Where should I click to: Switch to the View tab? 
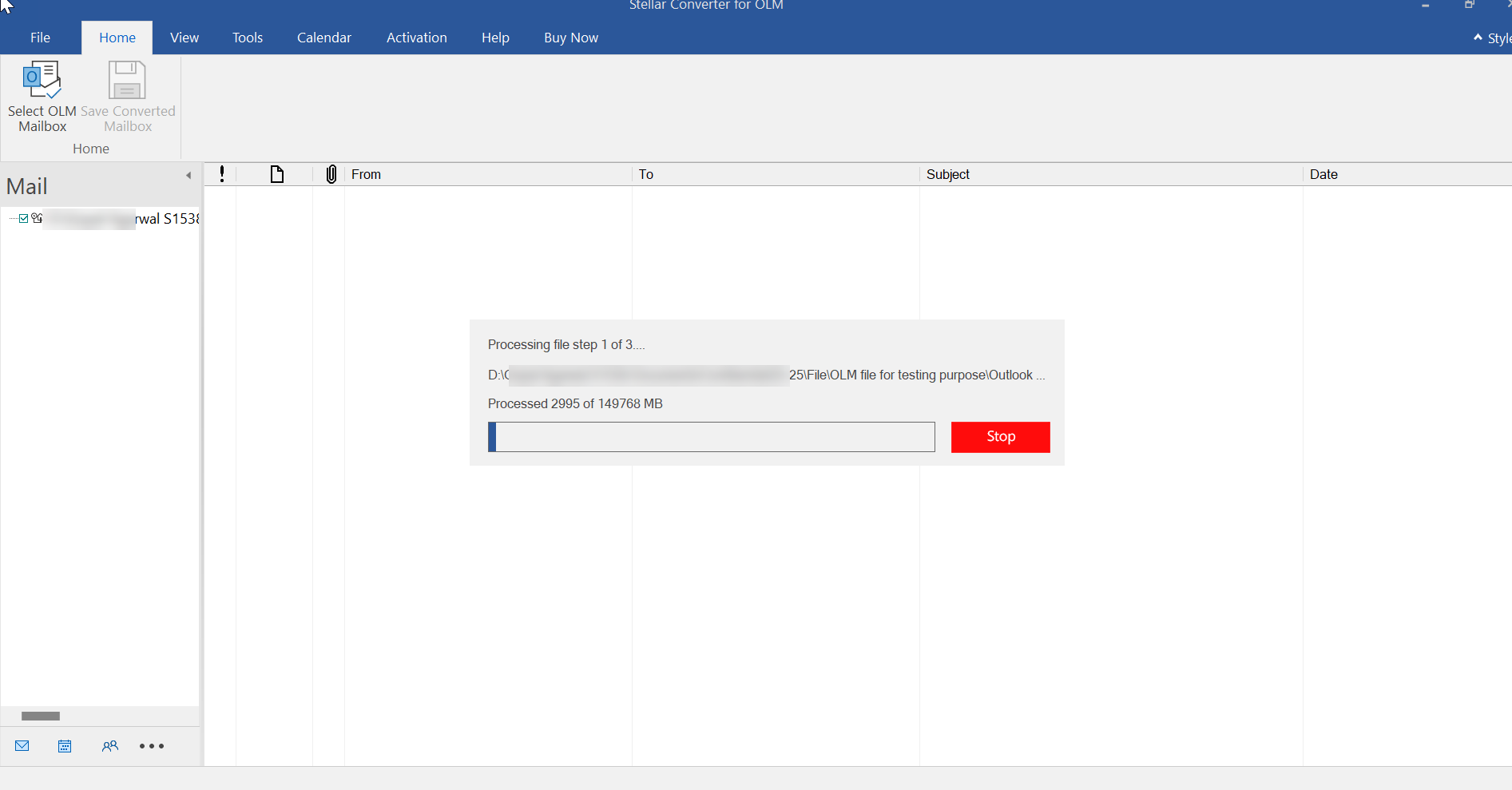coord(185,38)
